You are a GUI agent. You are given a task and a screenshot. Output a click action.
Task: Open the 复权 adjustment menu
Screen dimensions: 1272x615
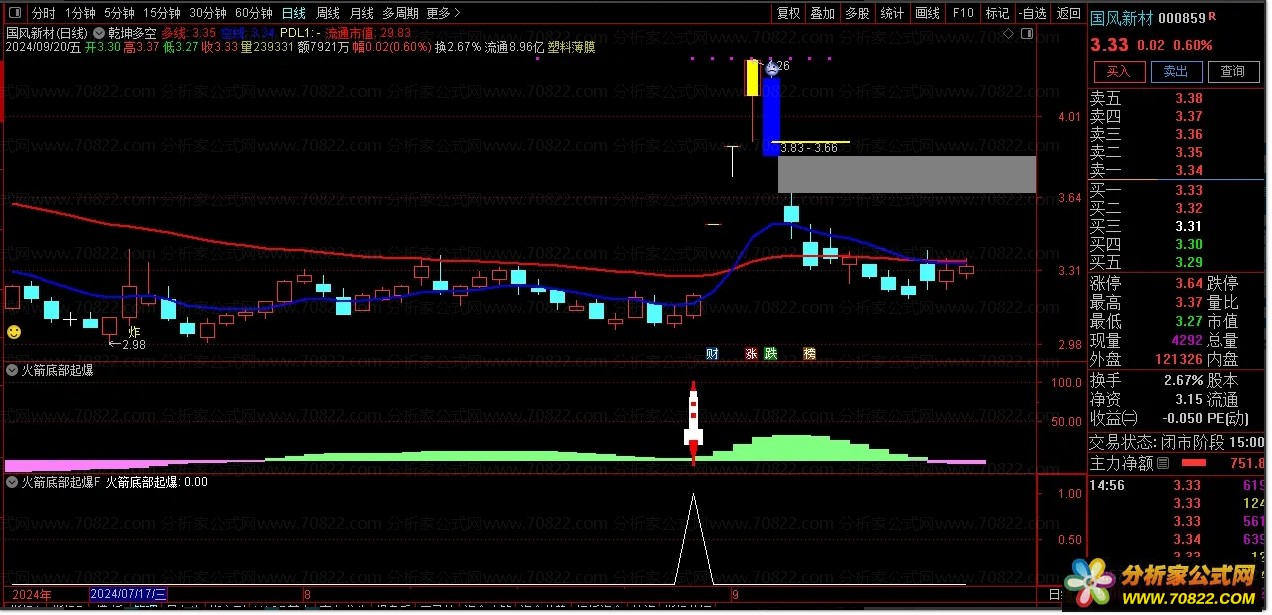tap(789, 14)
